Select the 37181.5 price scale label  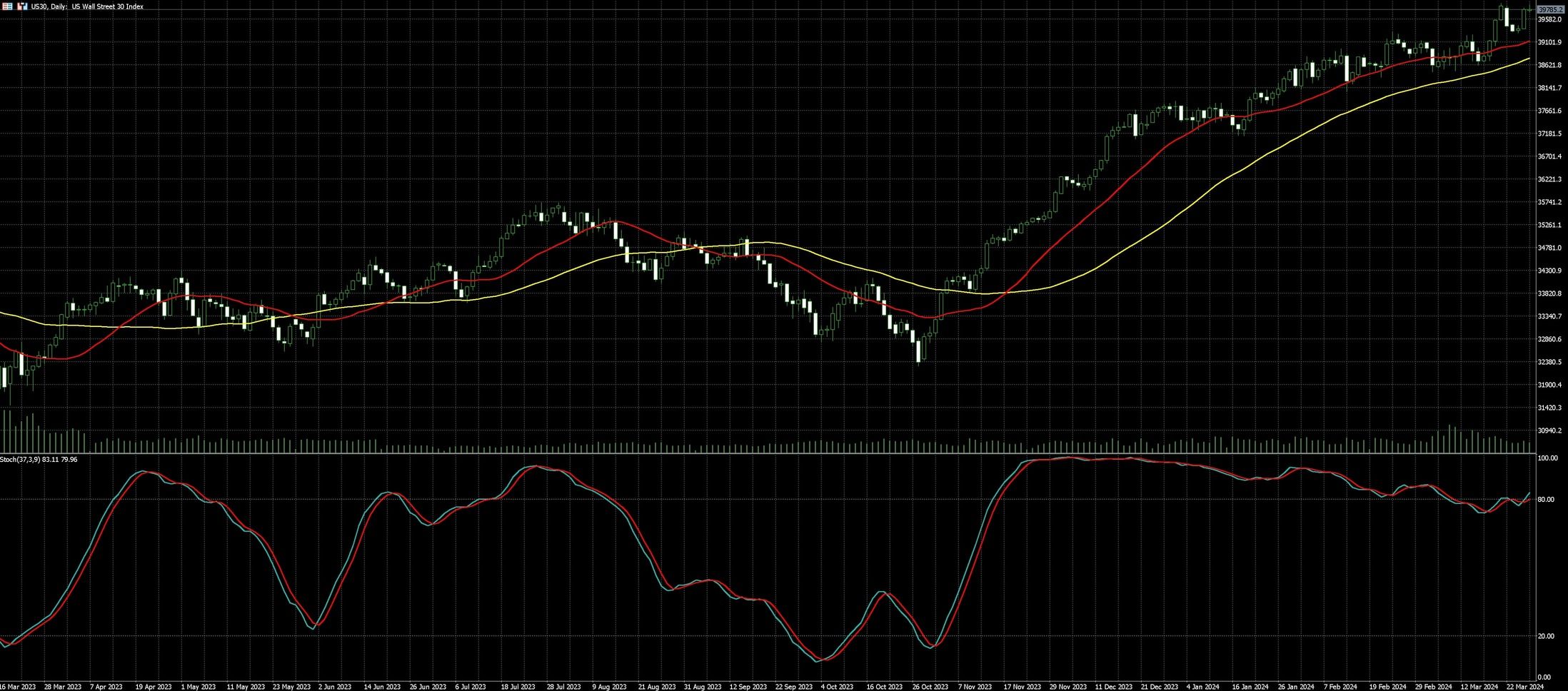click(1549, 133)
